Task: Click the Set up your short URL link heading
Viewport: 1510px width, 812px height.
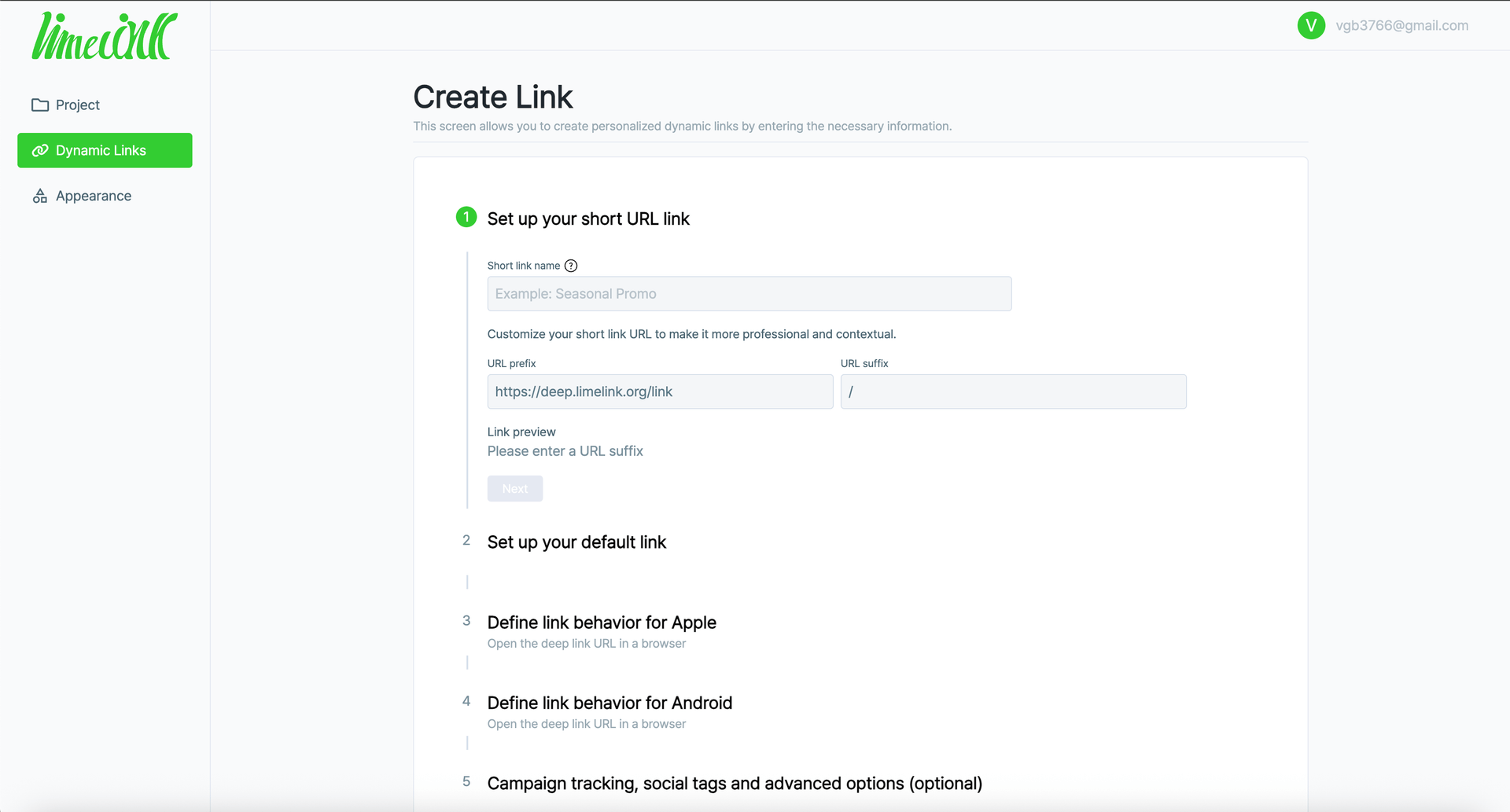Action: point(588,219)
